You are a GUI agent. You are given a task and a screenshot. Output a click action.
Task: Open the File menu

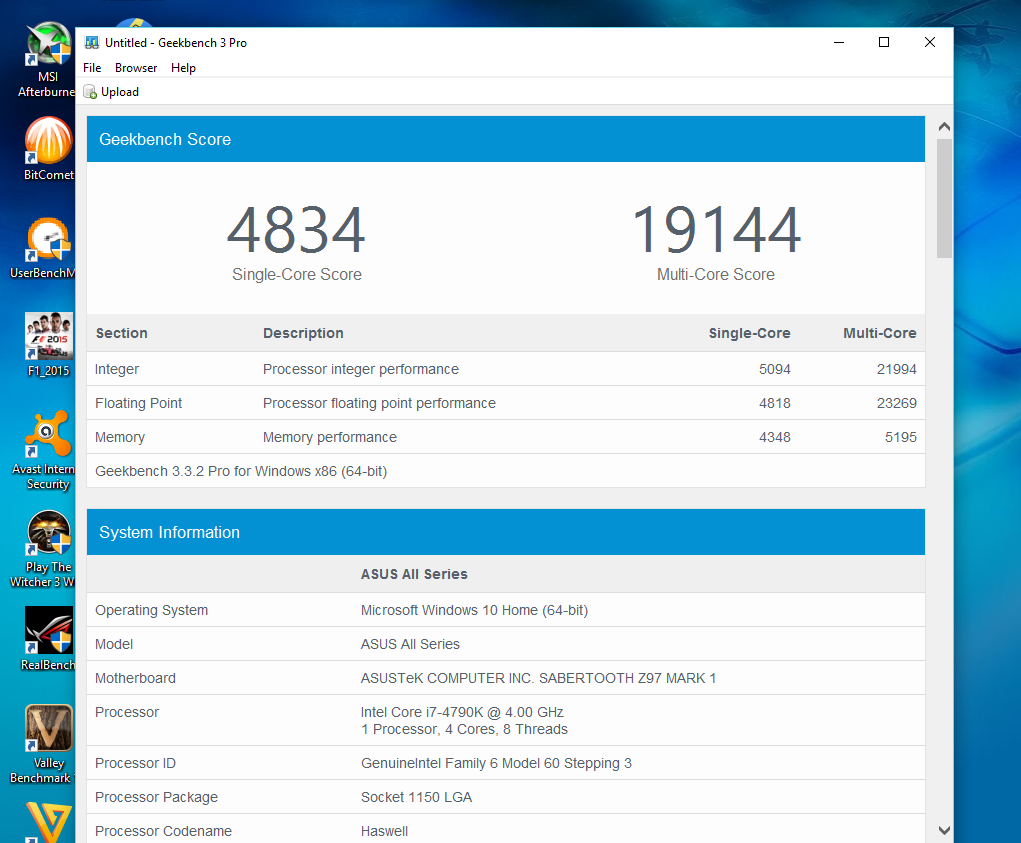click(92, 68)
